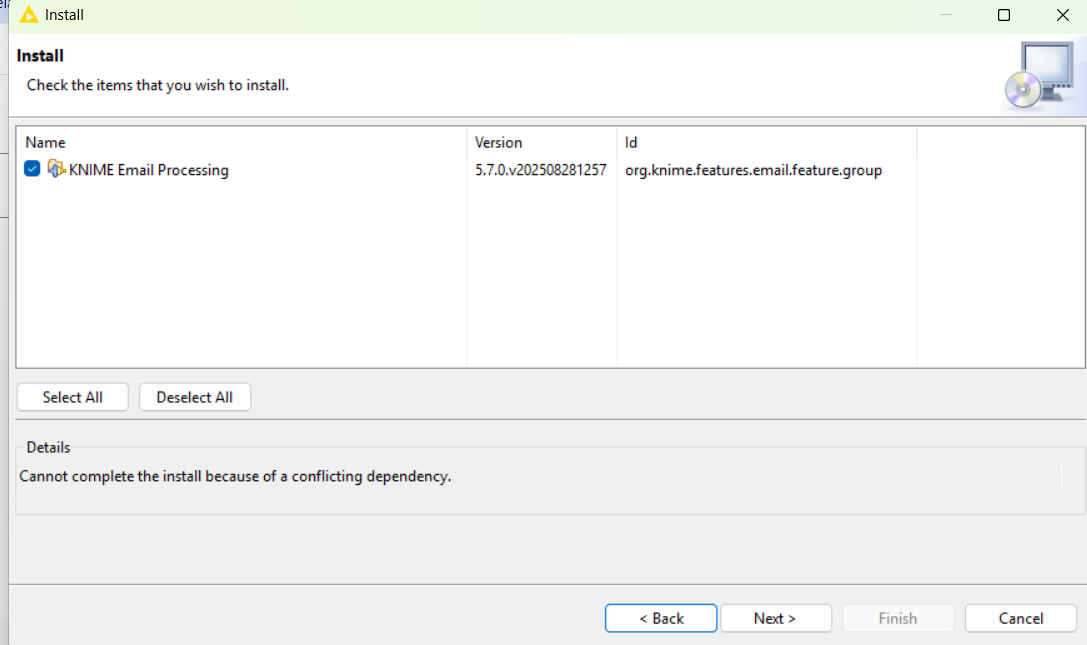
Task: Click the org.knime.features.email.feature.group id cell
Action: point(753,170)
